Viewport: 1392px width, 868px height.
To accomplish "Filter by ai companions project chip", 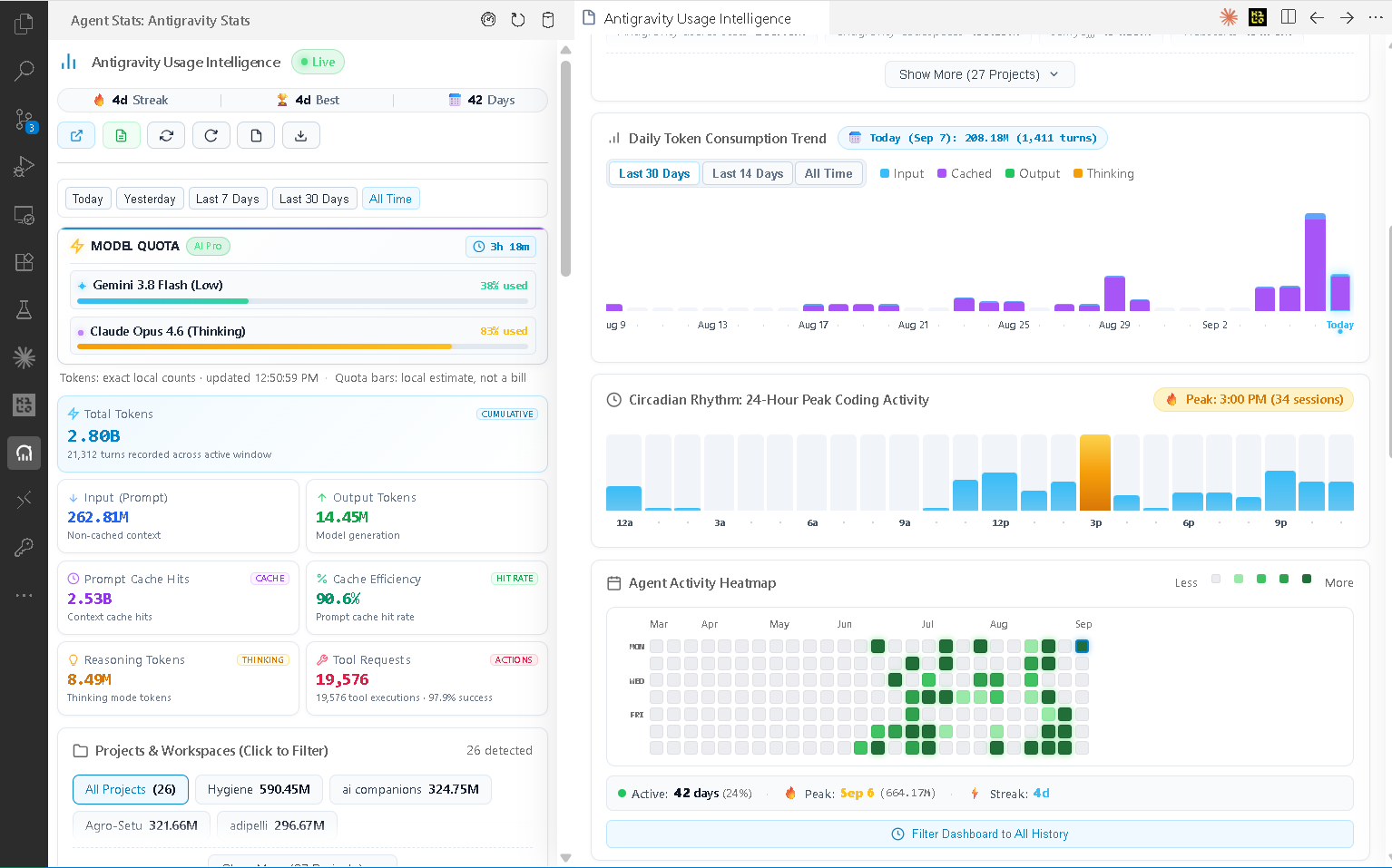I will (x=410, y=790).
